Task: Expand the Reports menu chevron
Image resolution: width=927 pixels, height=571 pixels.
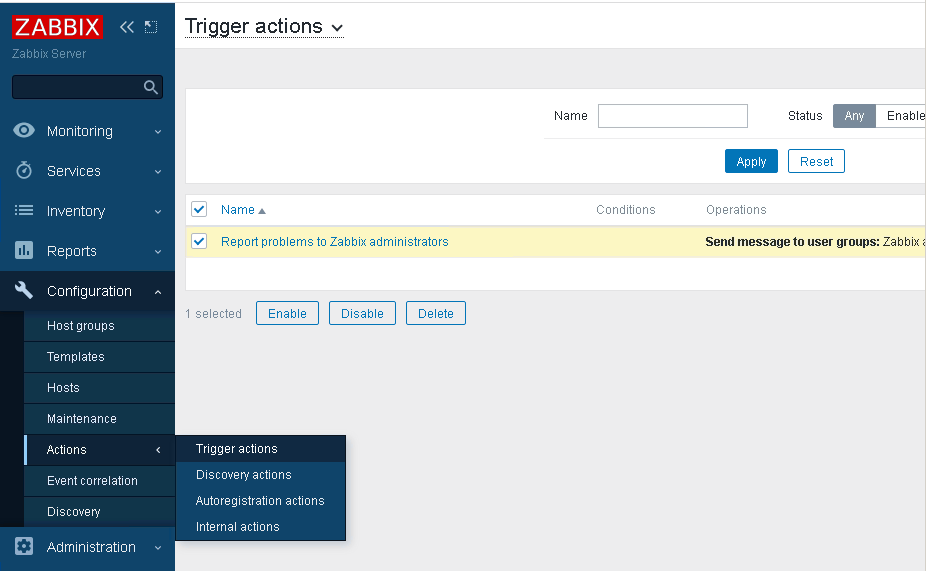Action: click(x=158, y=251)
